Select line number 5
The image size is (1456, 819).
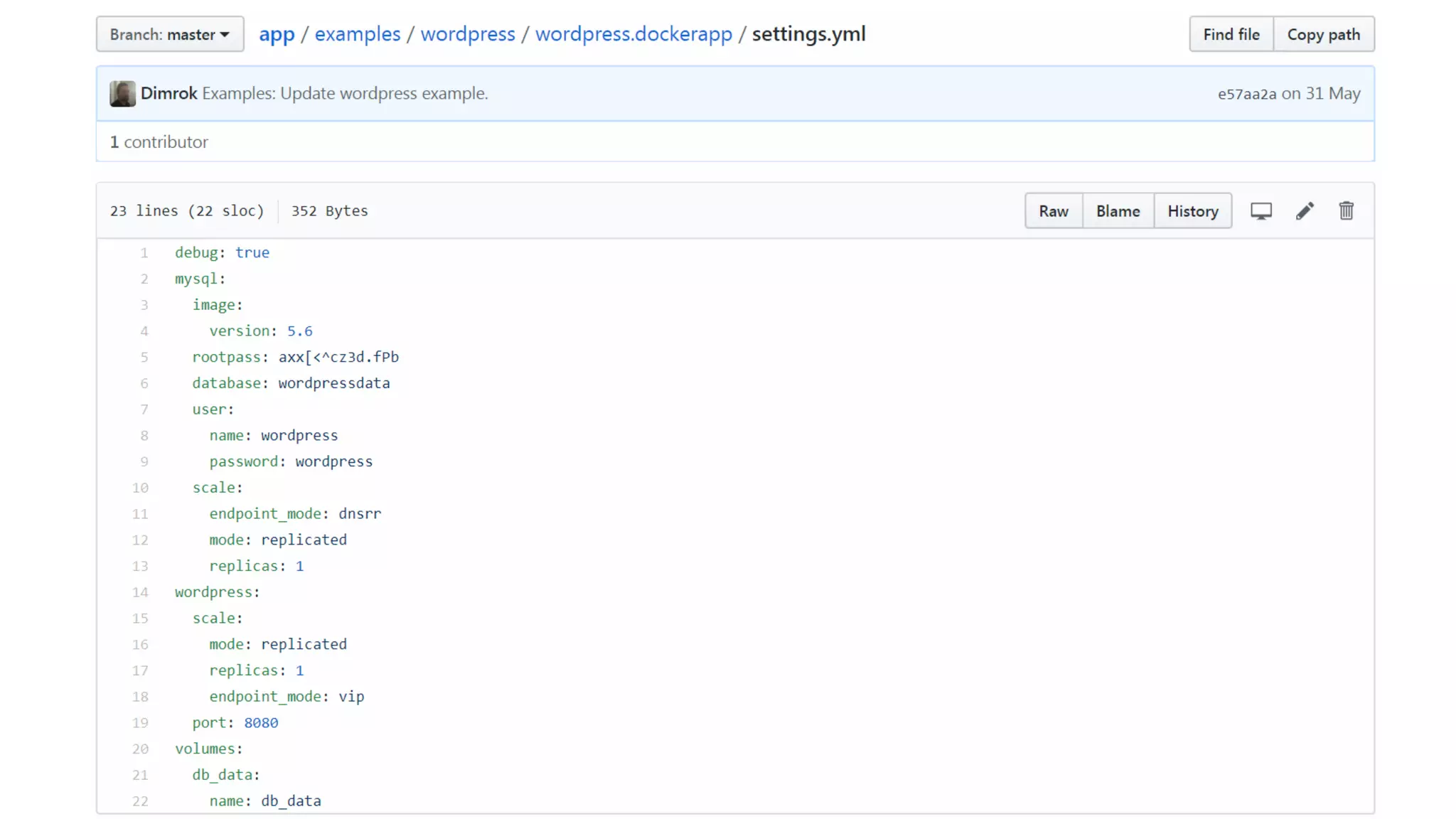click(144, 357)
